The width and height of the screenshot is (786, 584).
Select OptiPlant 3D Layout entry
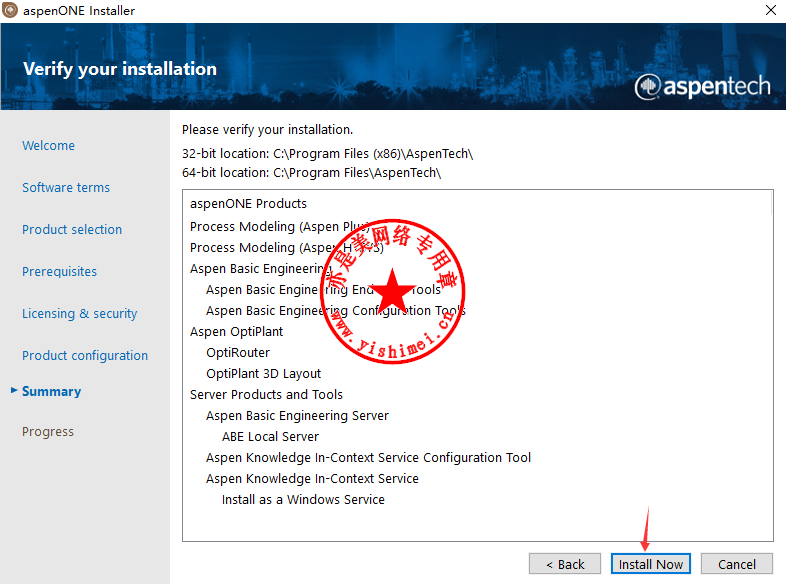click(x=263, y=374)
